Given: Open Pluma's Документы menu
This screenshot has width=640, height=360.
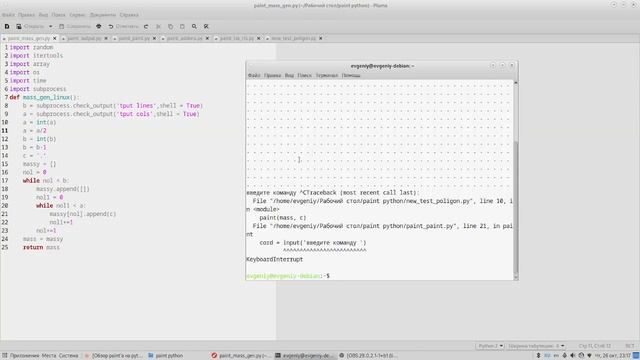Looking at the screenshot, I should click(102, 15).
